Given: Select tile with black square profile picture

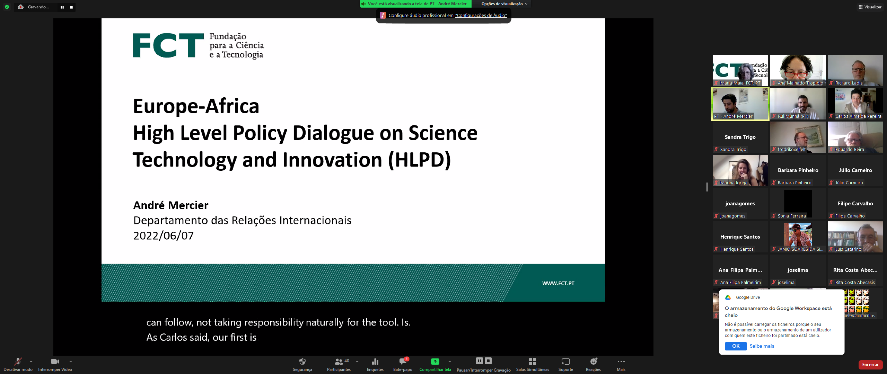Looking at the screenshot, I should [798, 204].
